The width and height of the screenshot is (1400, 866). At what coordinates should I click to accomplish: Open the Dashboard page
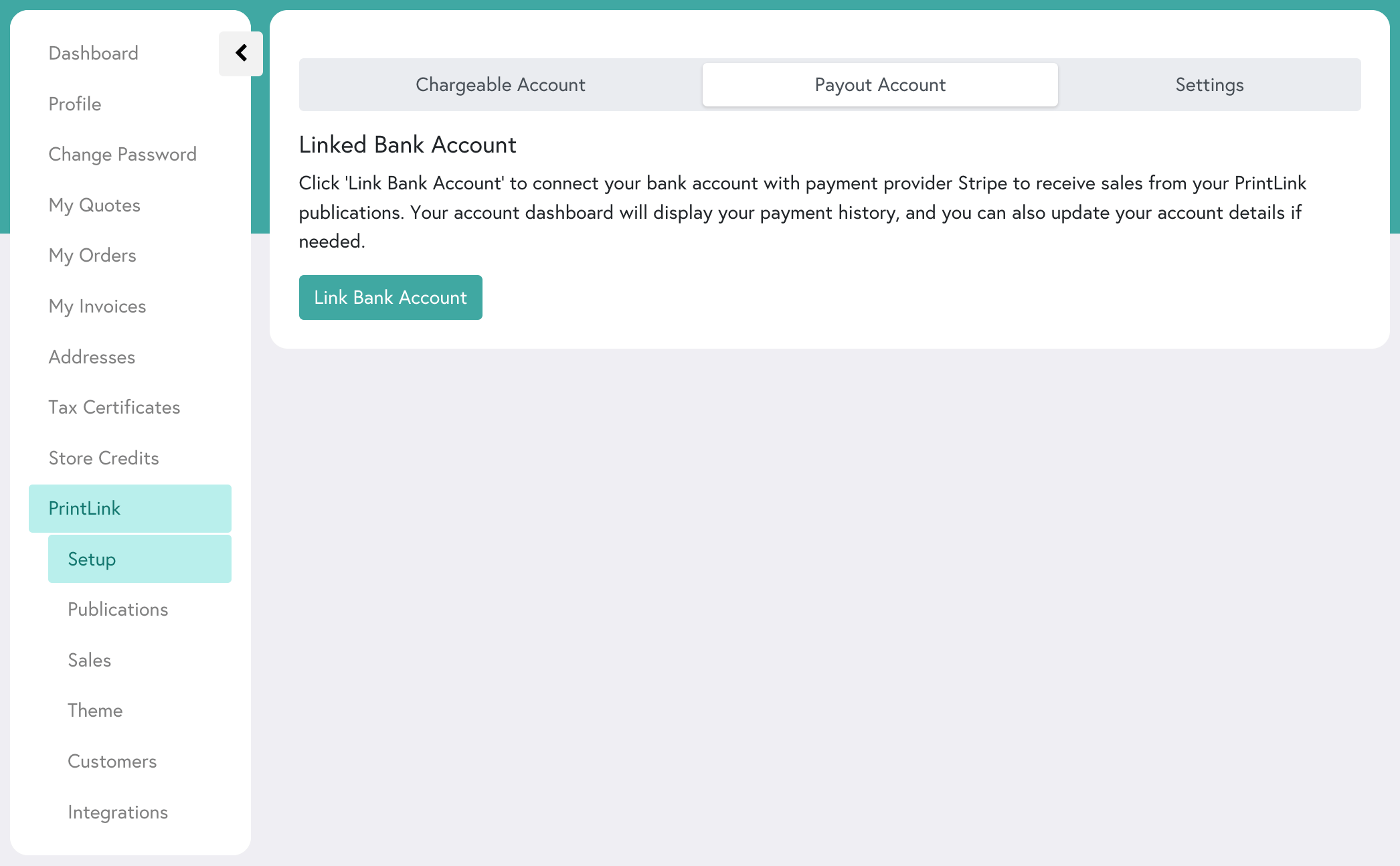[x=93, y=53]
